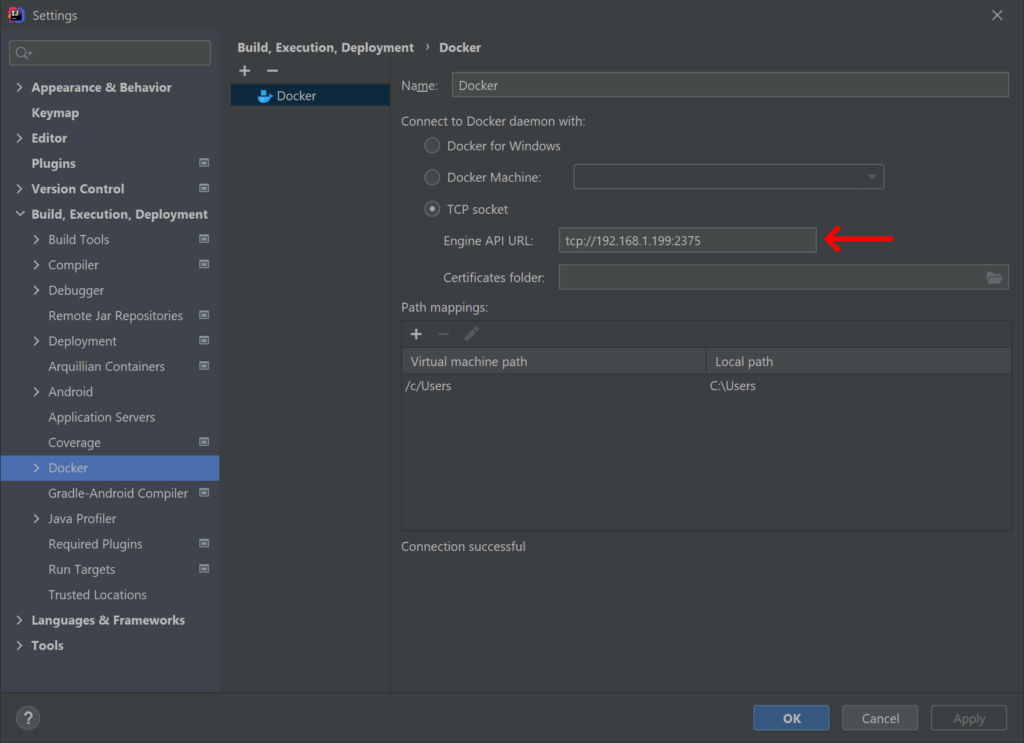
Task: Click the Cancel button
Action: click(x=880, y=718)
